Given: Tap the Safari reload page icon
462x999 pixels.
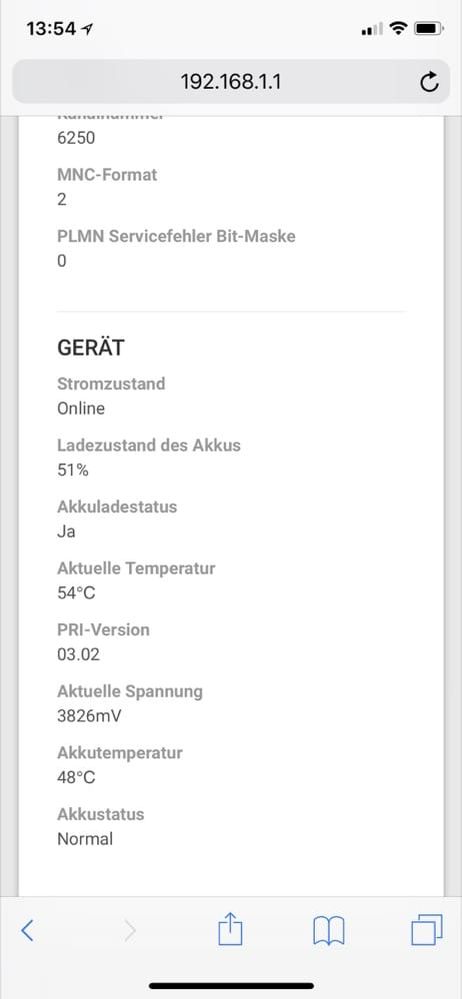Looking at the screenshot, I should tap(430, 82).
